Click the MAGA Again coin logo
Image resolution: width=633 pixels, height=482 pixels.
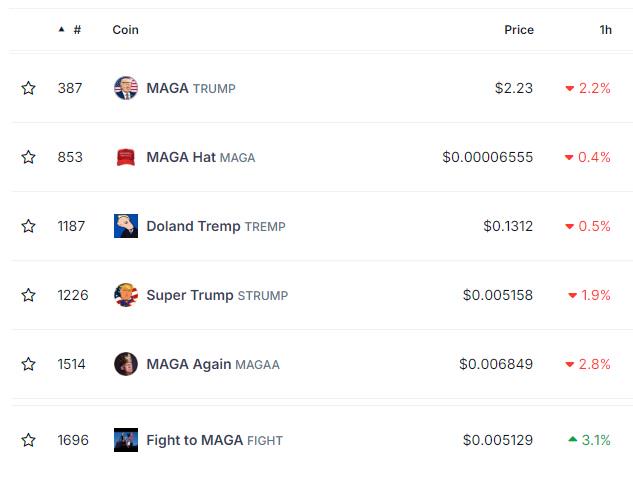point(125,364)
